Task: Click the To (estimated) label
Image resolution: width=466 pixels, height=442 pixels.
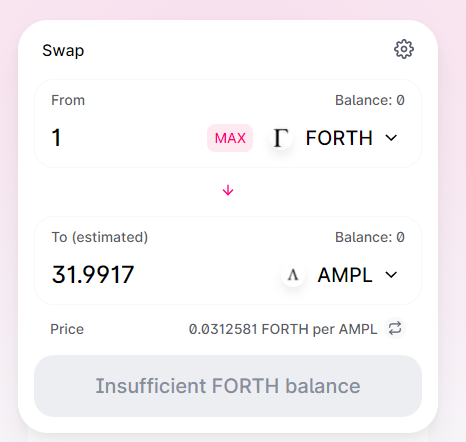Action: [x=100, y=237]
